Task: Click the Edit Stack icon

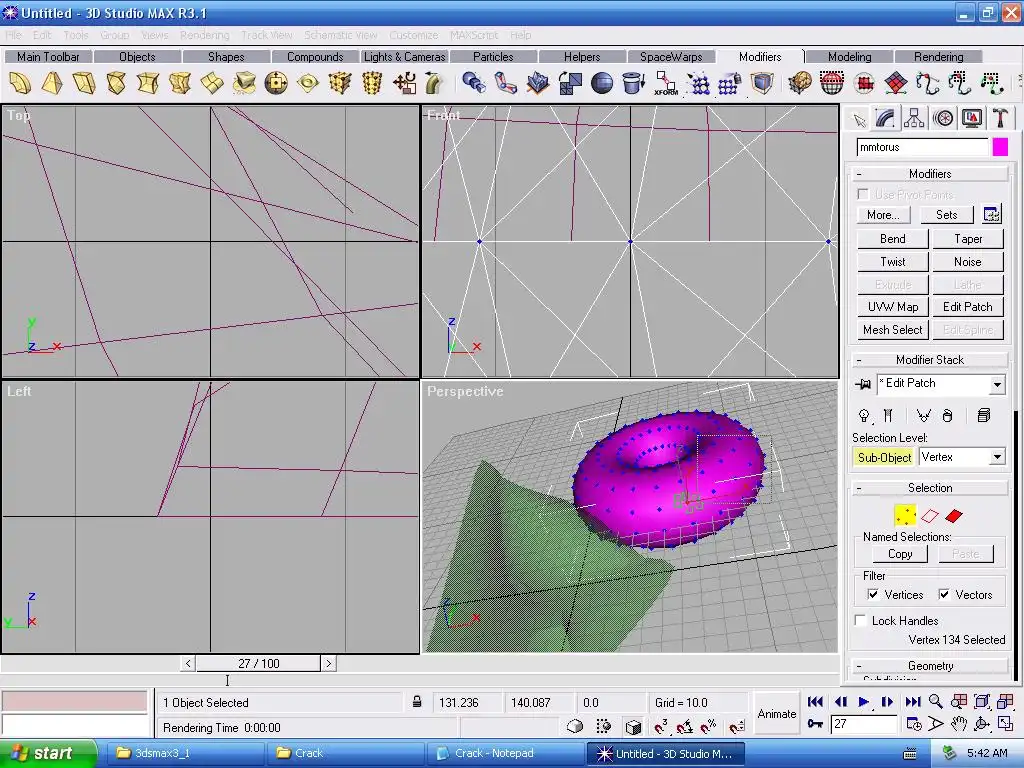Action: pyautogui.click(x=984, y=416)
